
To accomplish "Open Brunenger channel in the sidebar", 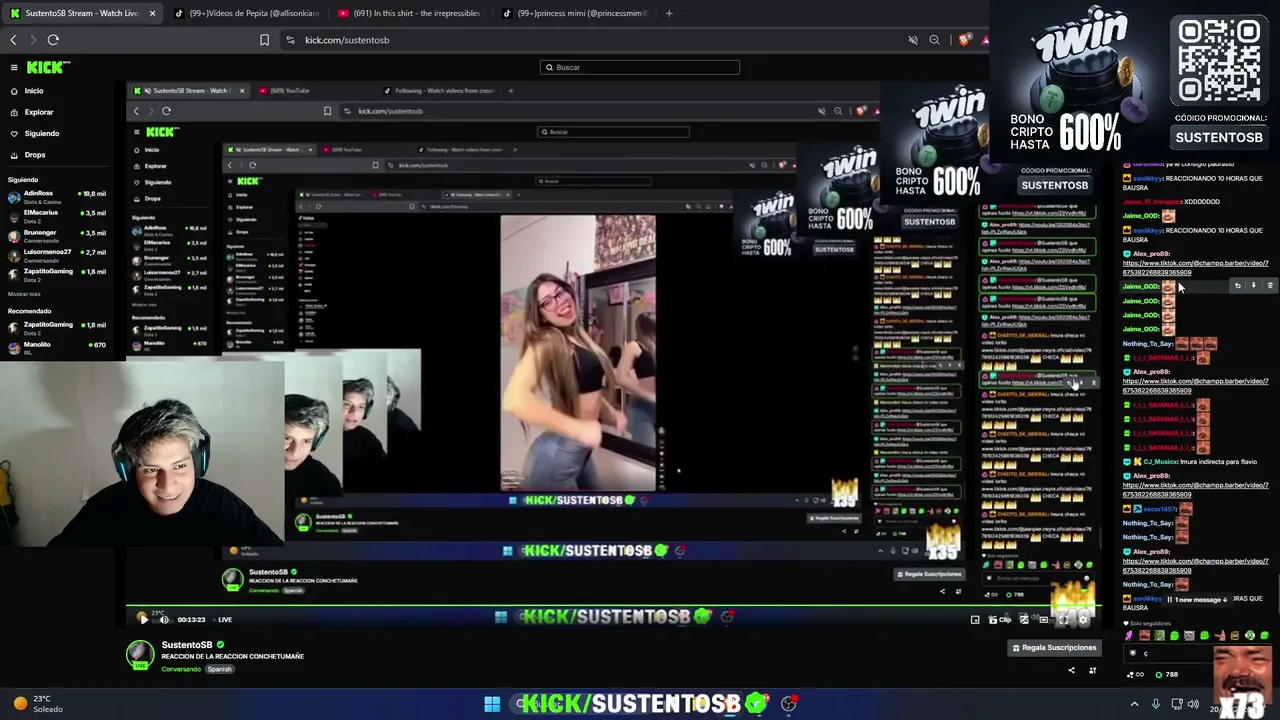I will click(x=58, y=235).
